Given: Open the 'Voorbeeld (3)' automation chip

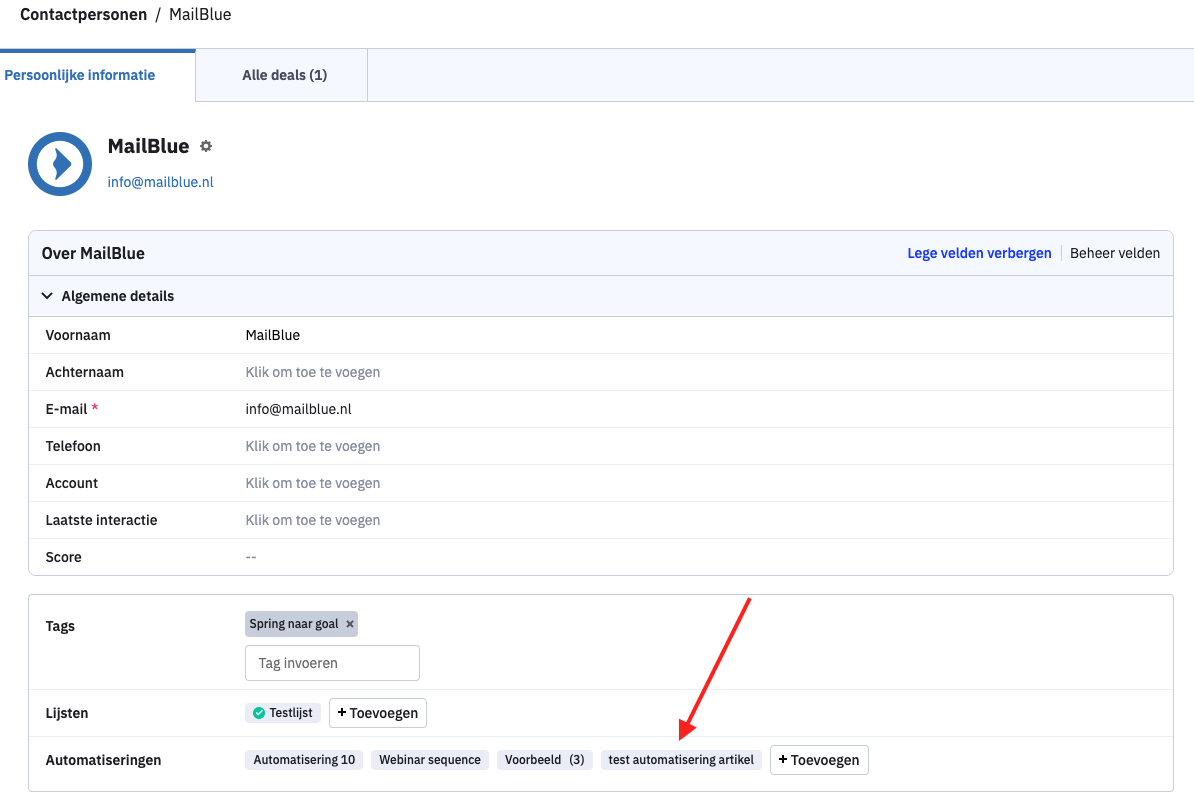Looking at the screenshot, I should [544, 760].
